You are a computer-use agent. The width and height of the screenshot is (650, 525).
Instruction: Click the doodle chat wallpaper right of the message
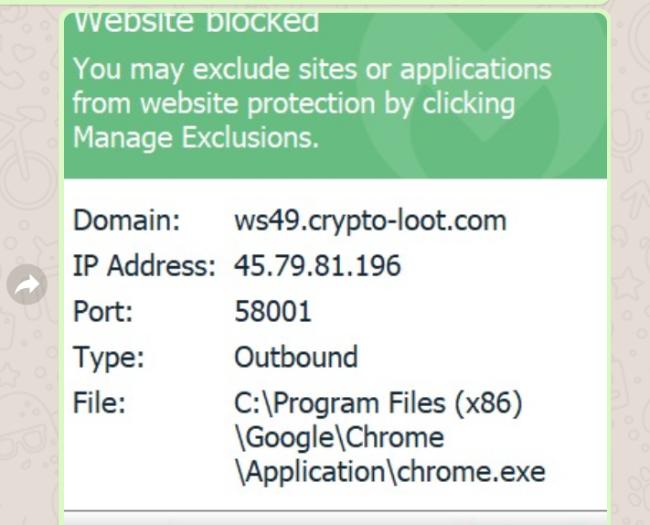click(x=630, y=265)
